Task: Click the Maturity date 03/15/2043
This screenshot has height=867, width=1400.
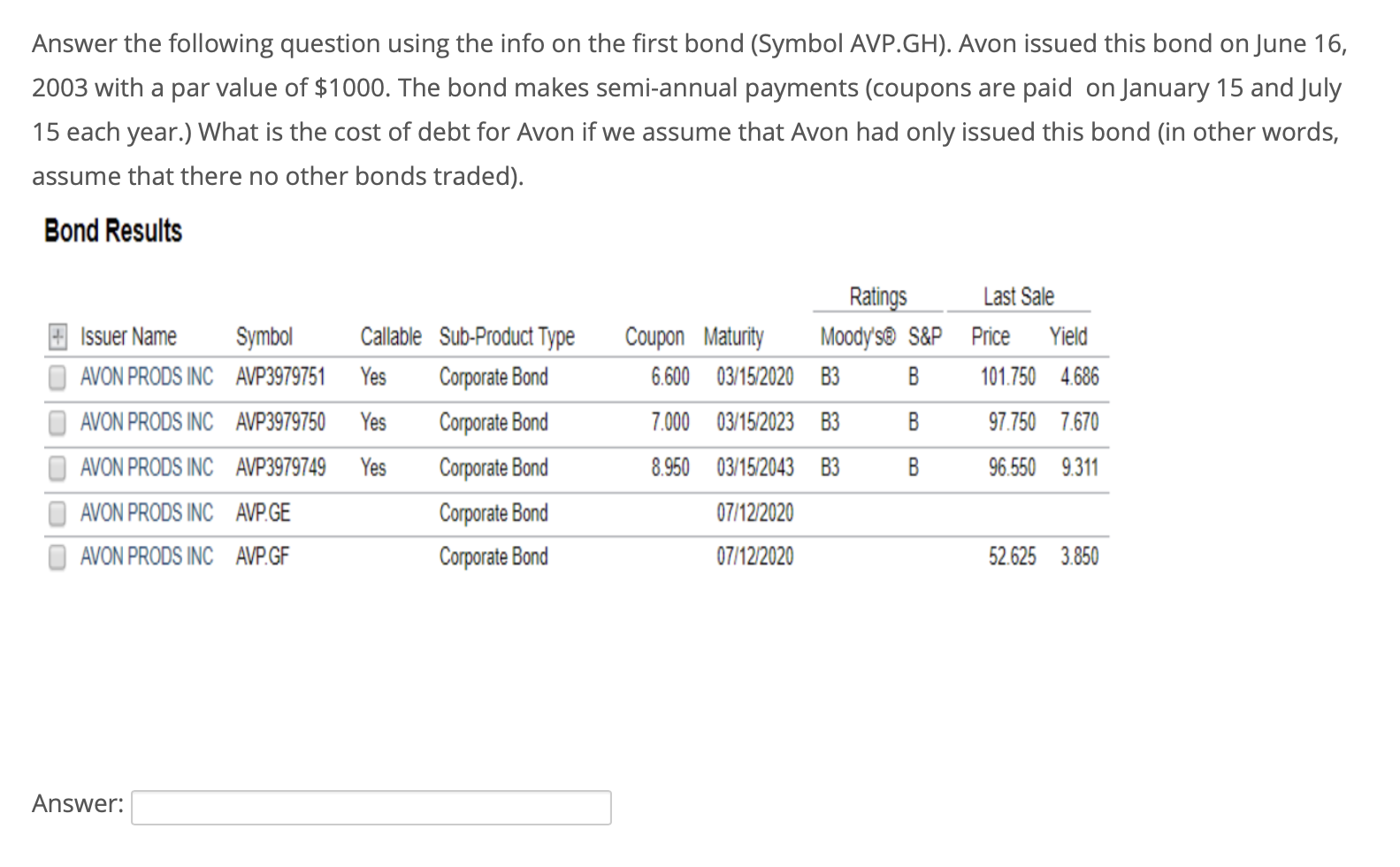Action: click(x=756, y=468)
